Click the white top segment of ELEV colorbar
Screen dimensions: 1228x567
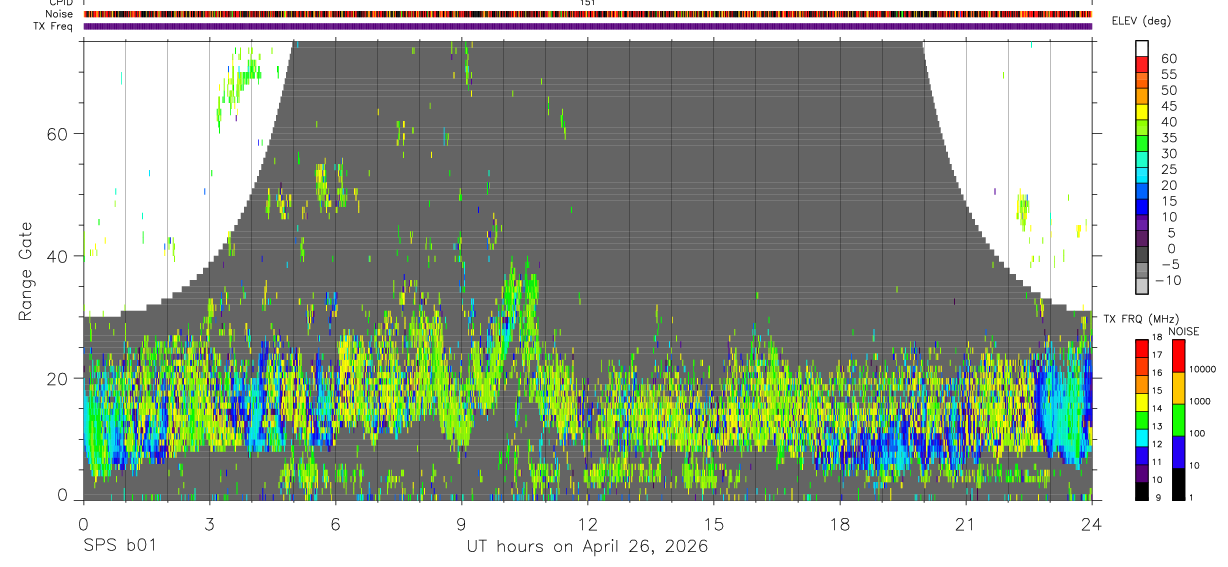click(1142, 48)
